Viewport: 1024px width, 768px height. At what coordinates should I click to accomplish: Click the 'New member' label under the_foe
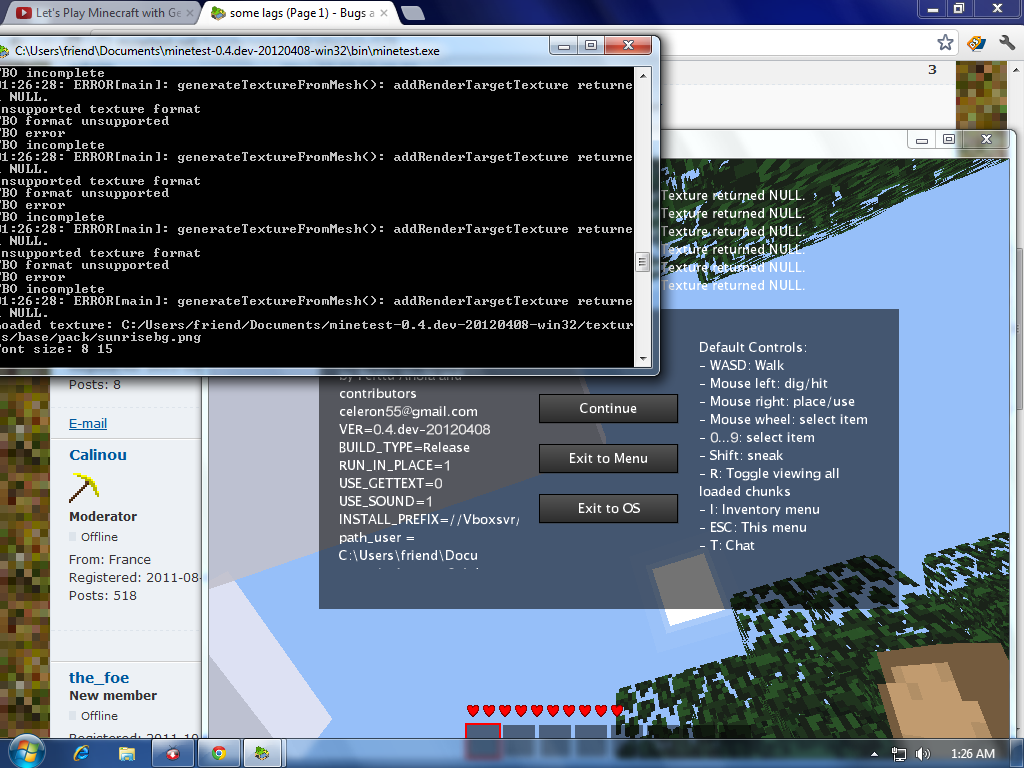[113, 696]
